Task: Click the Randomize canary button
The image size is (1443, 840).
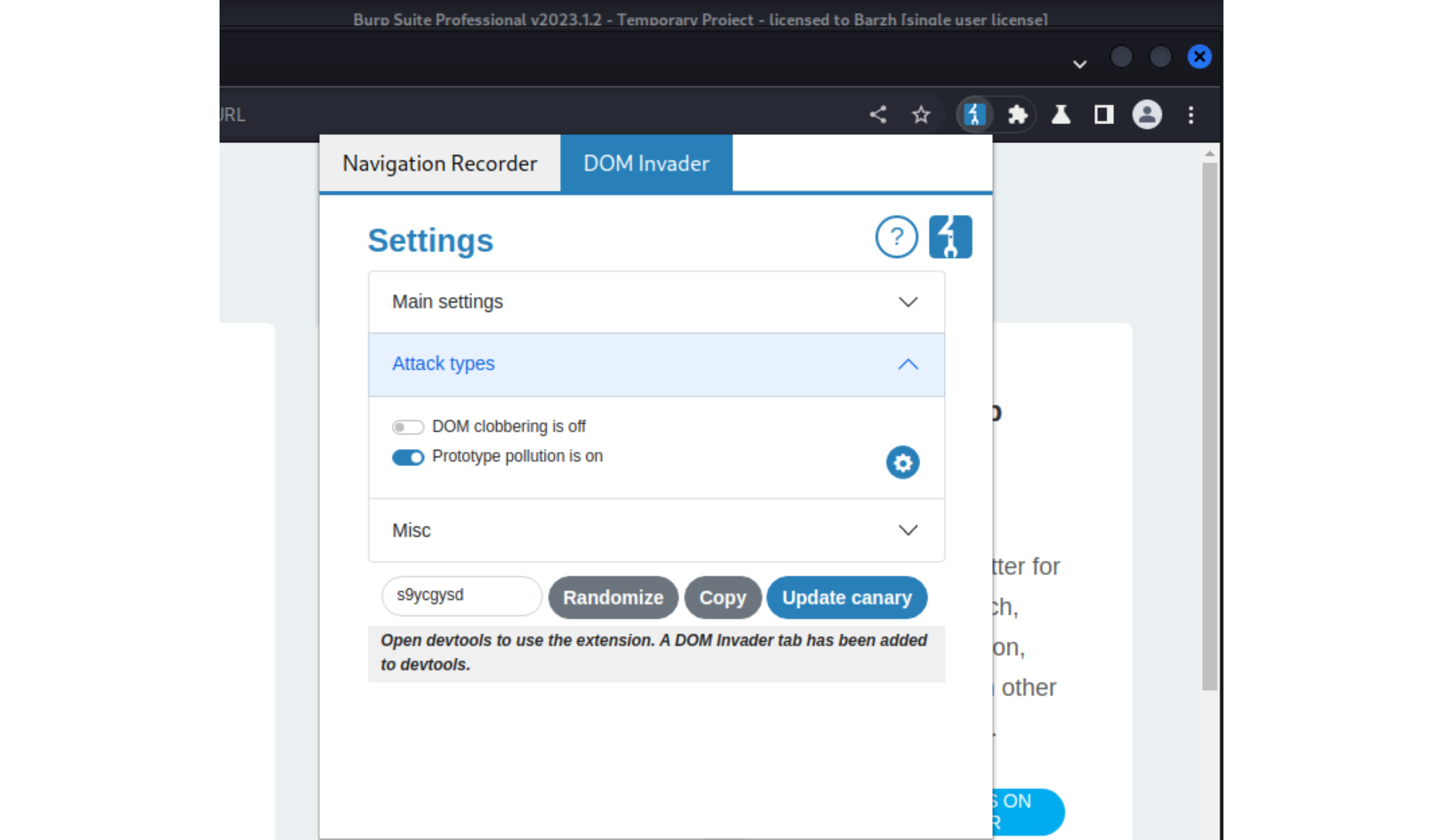Action: click(613, 597)
